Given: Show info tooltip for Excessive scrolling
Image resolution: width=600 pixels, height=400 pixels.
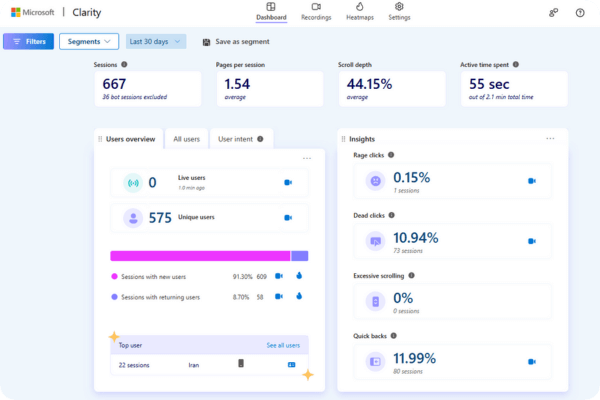Looking at the screenshot, I should (x=411, y=275).
